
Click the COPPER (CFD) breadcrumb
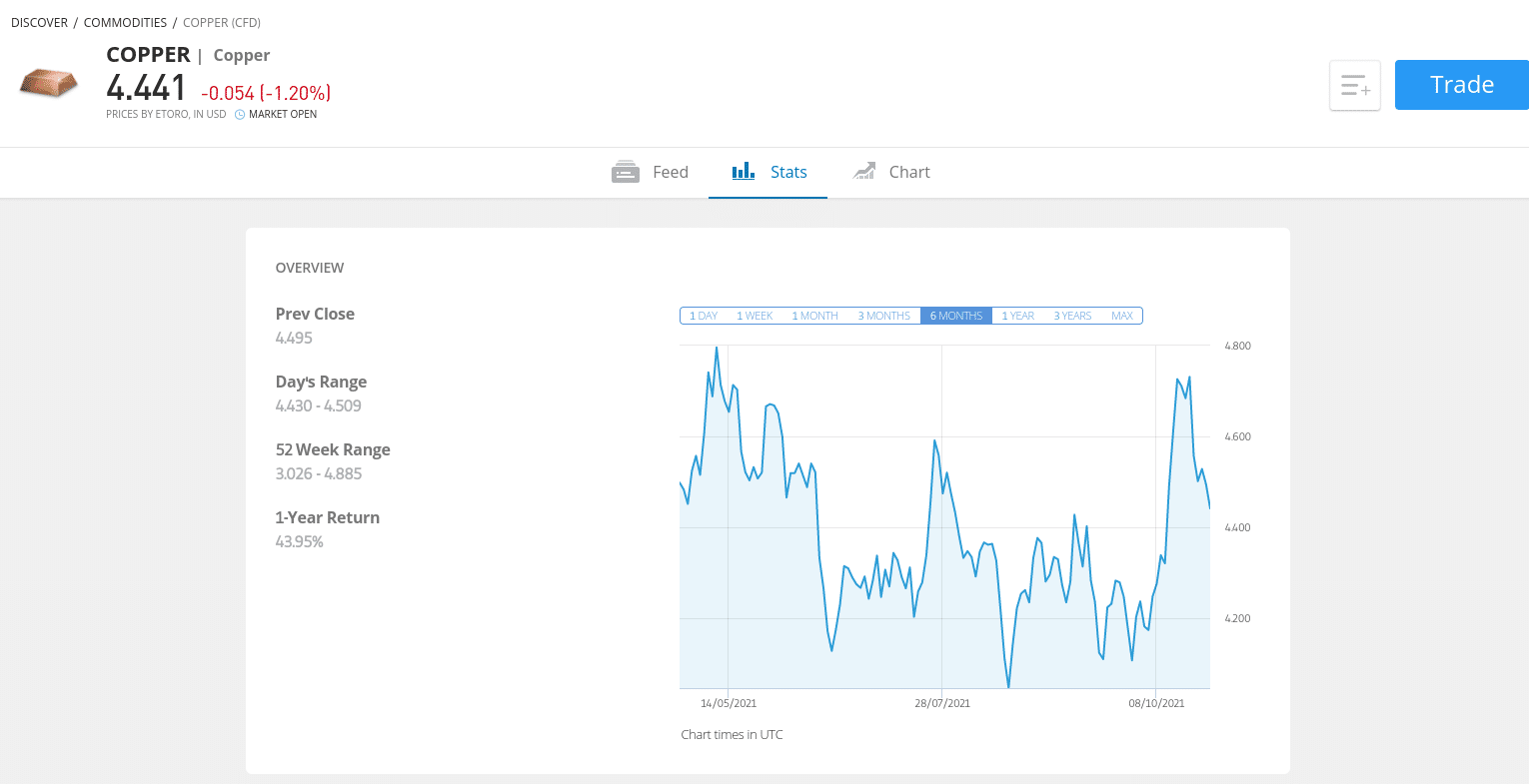[222, 22]
